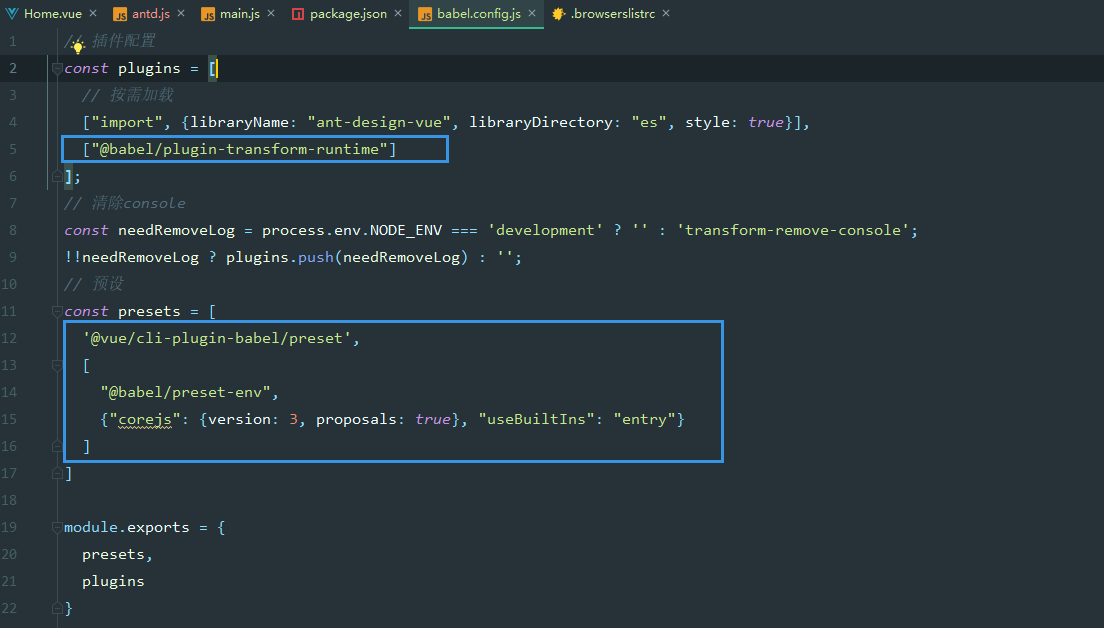The height and width of the screenshot is (628, 1104).
Task: Close the antd.js tab
Action: pyautogui.click(x=181, y=13)
